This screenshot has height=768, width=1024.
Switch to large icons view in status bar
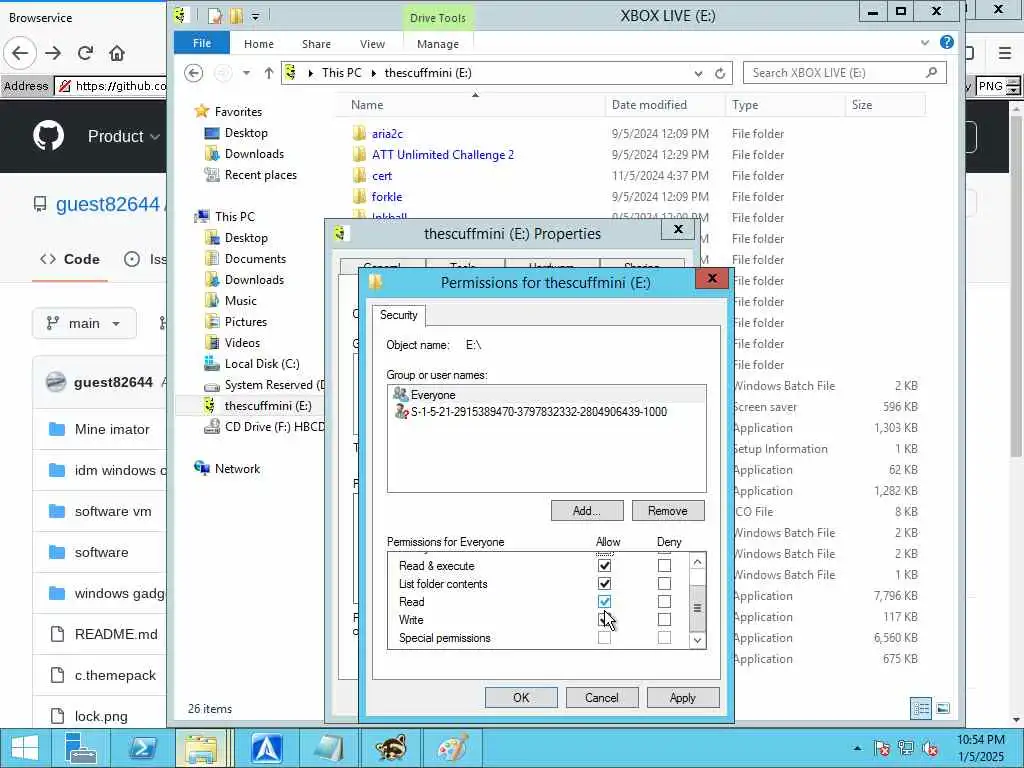943,709
